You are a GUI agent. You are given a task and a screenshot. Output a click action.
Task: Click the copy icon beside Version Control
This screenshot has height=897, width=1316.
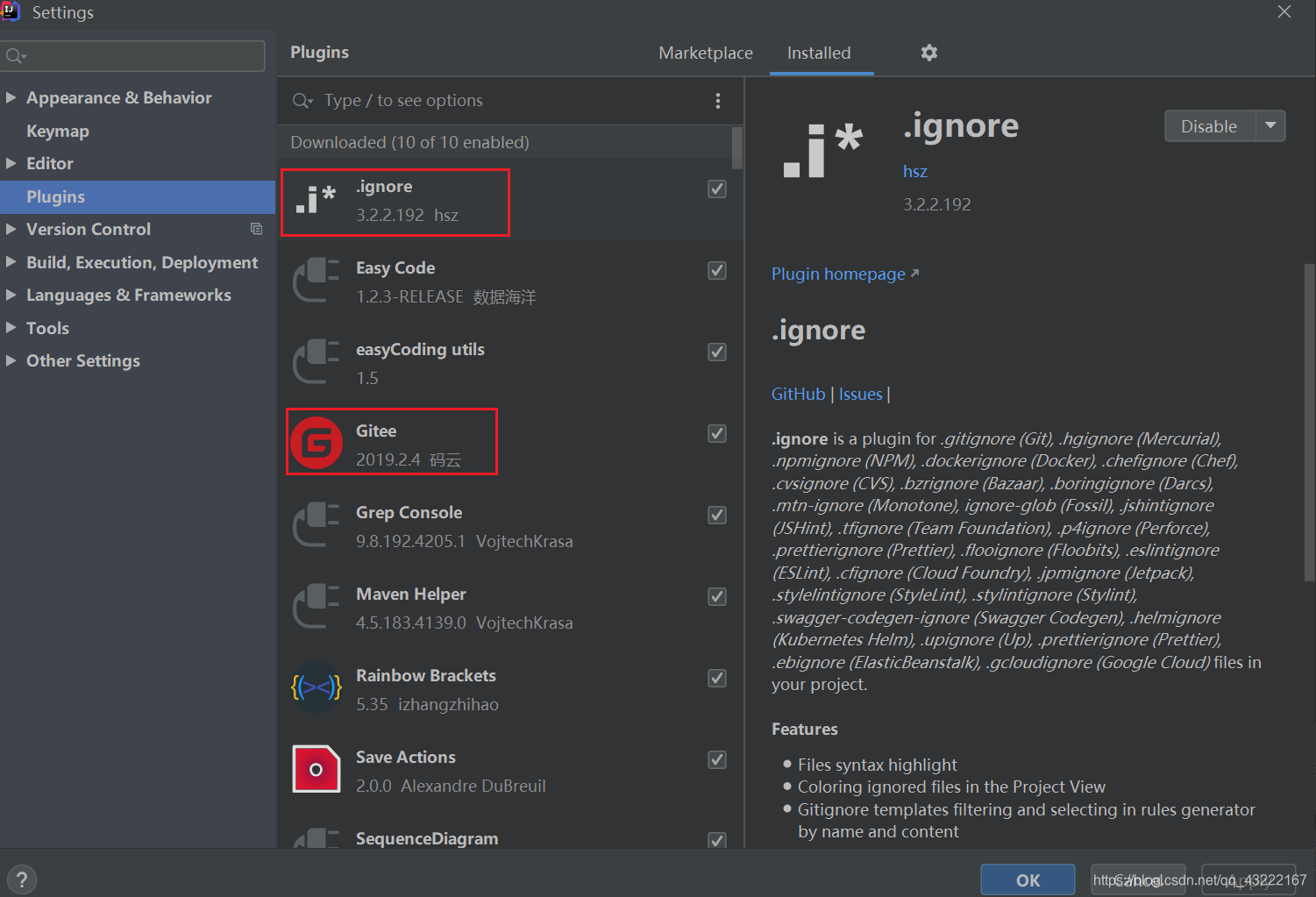(x=256, y=229)
